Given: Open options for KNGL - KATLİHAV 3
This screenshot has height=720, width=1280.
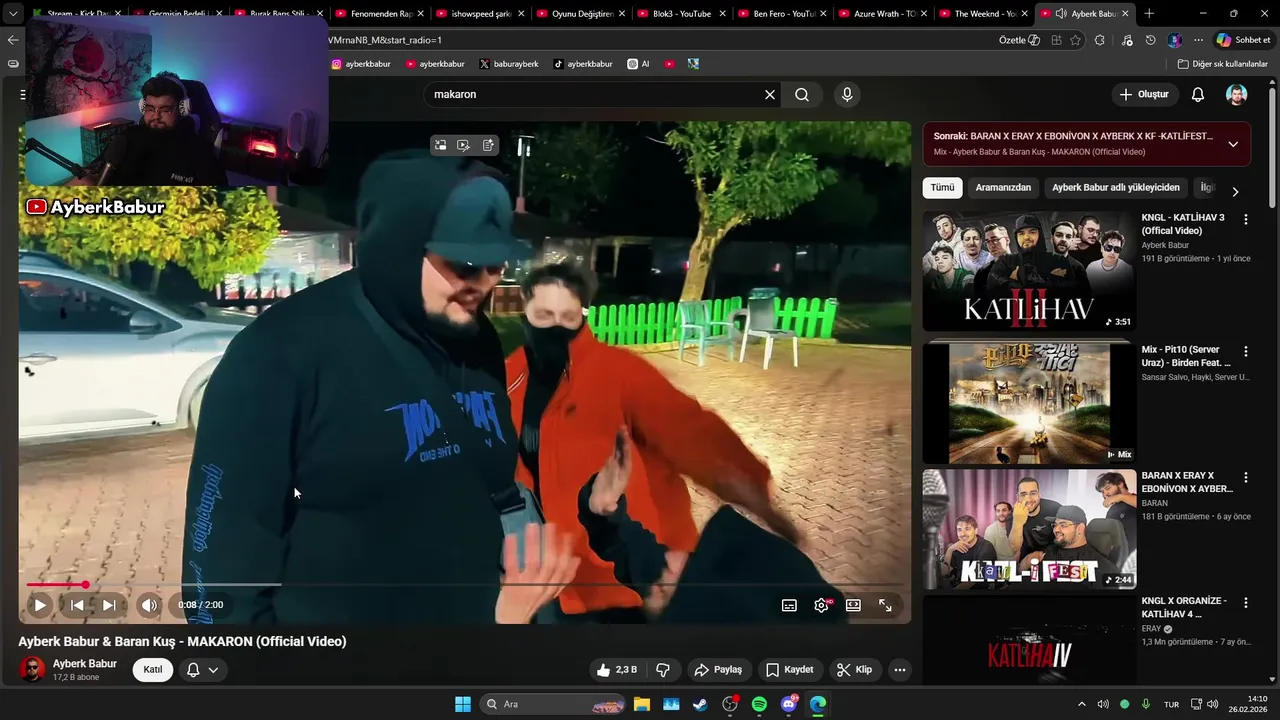Looking at the screenshot, I should pyautogui.click(x=1246, y=219).
